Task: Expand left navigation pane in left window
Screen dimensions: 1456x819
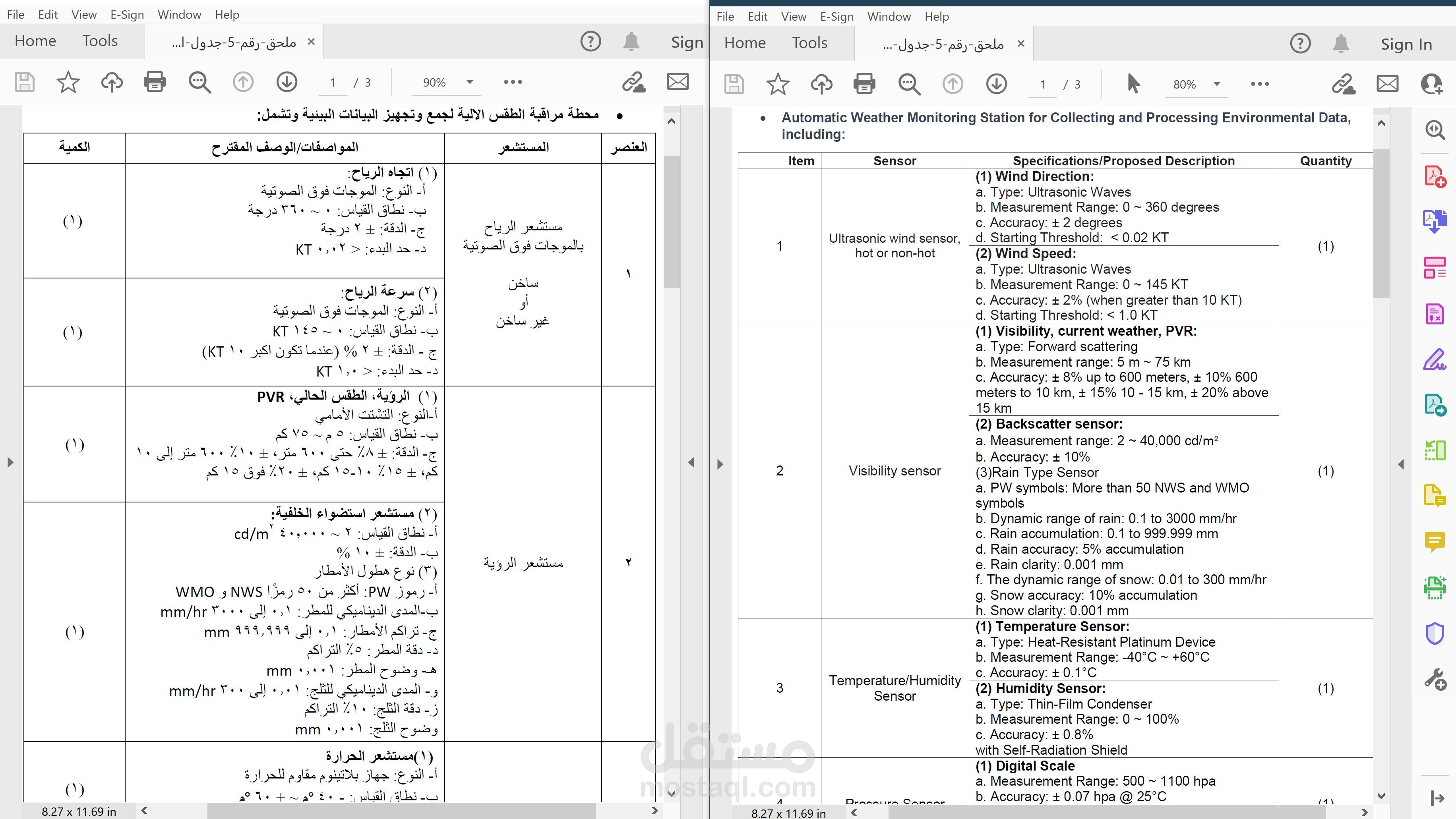Action: 10,462
